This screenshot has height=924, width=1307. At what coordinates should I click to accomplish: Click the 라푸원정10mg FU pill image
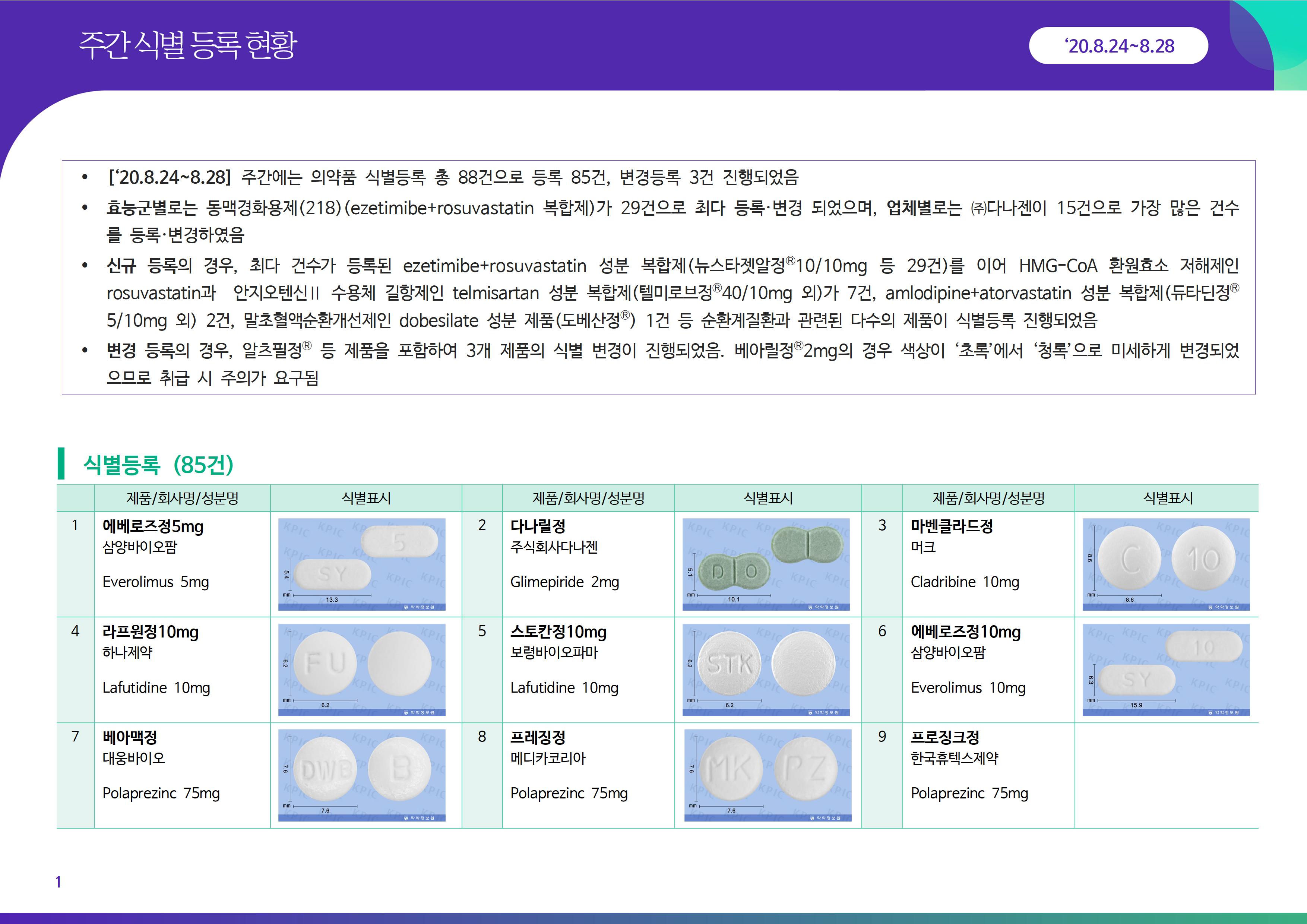(361, 670)
